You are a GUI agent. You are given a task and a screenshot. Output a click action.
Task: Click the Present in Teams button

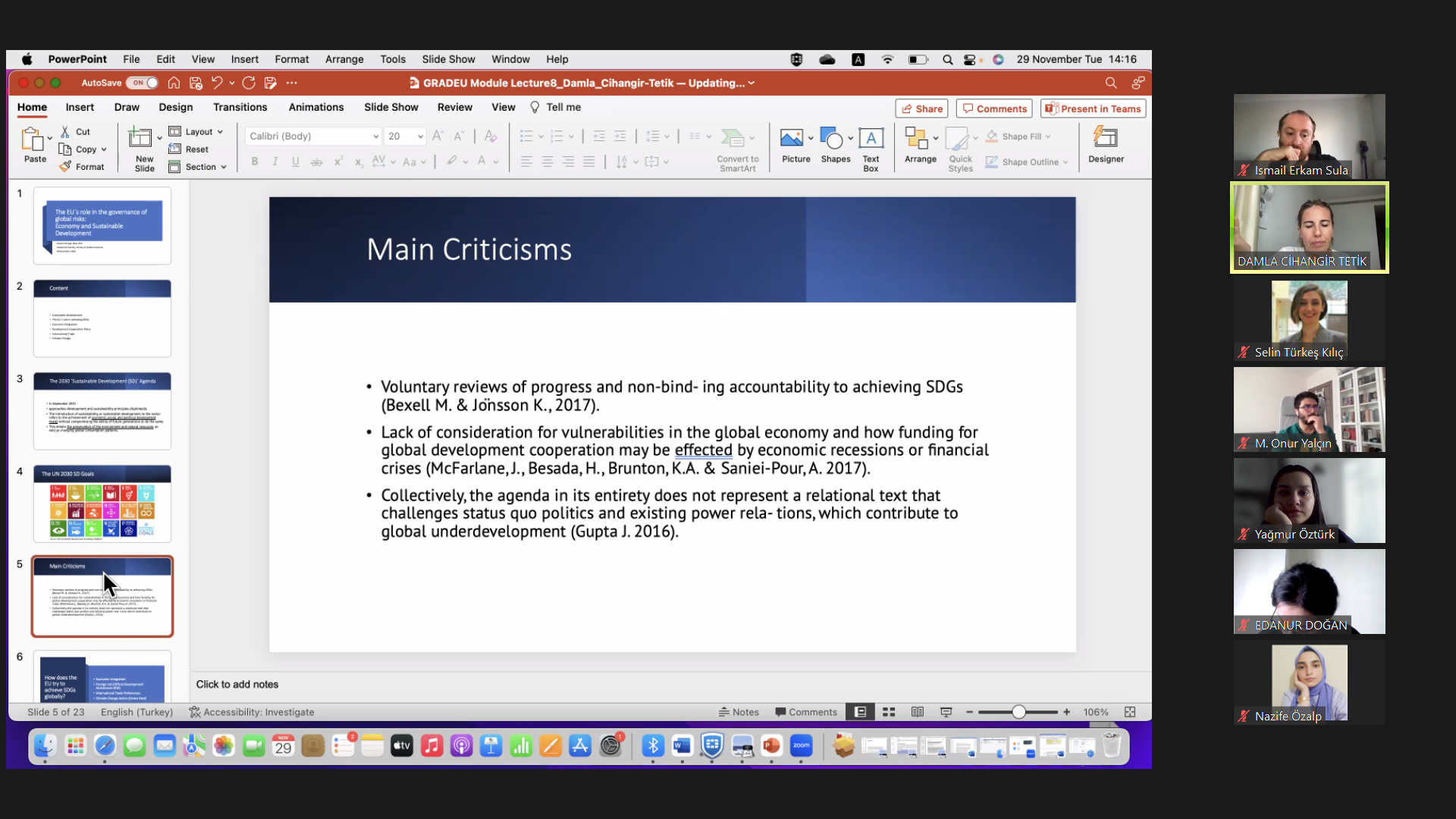click(x=1093, y=108)
